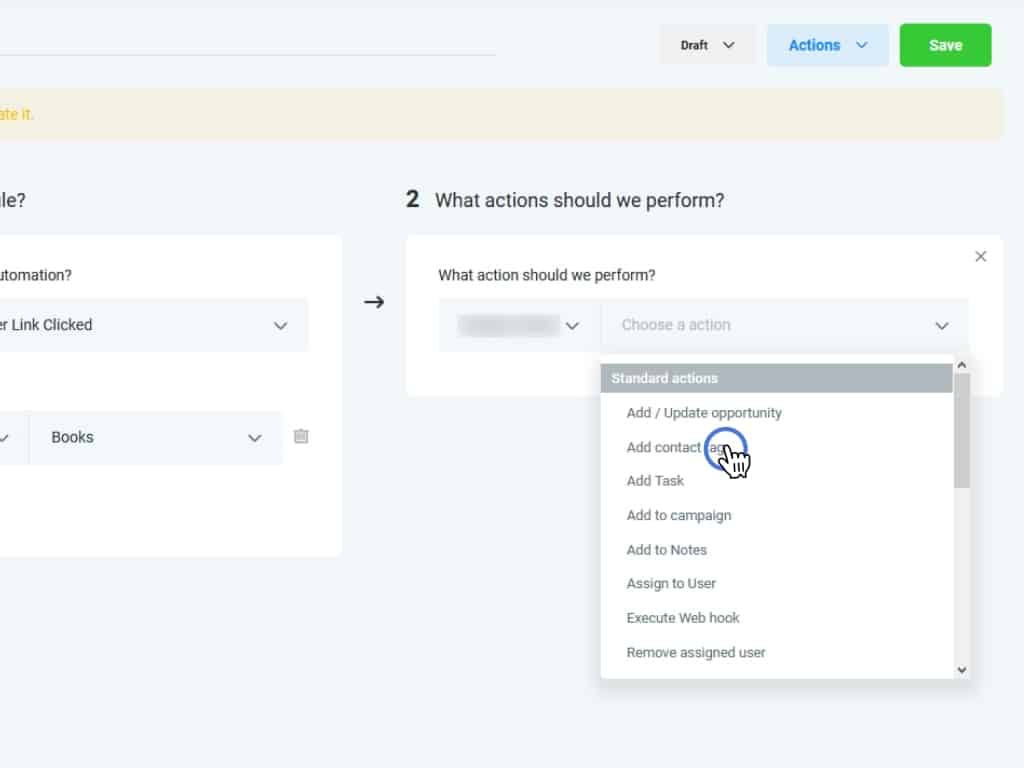The height and width of the screenshot is (768, 1024).
Task: Open the blurred action type dropdown
Action: point(519,325)
